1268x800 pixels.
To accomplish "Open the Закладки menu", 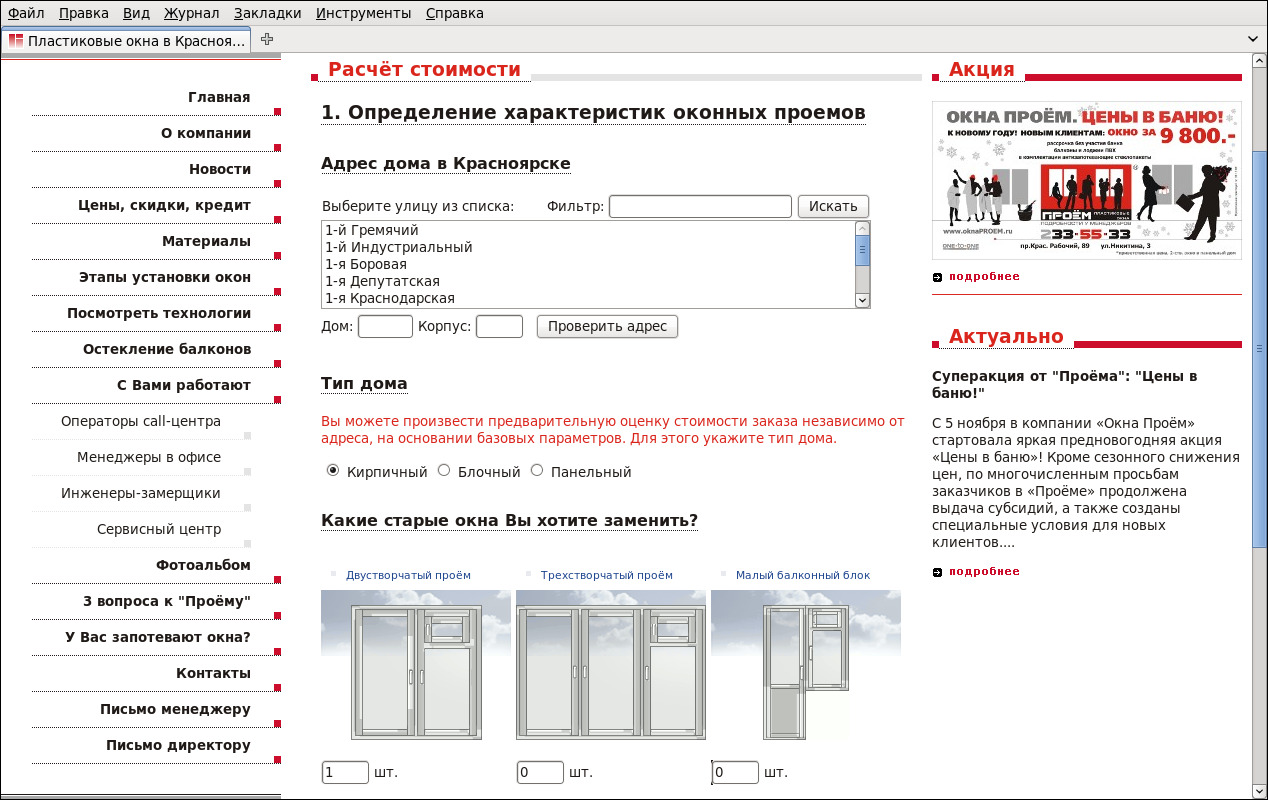I will tap(267, 13).
